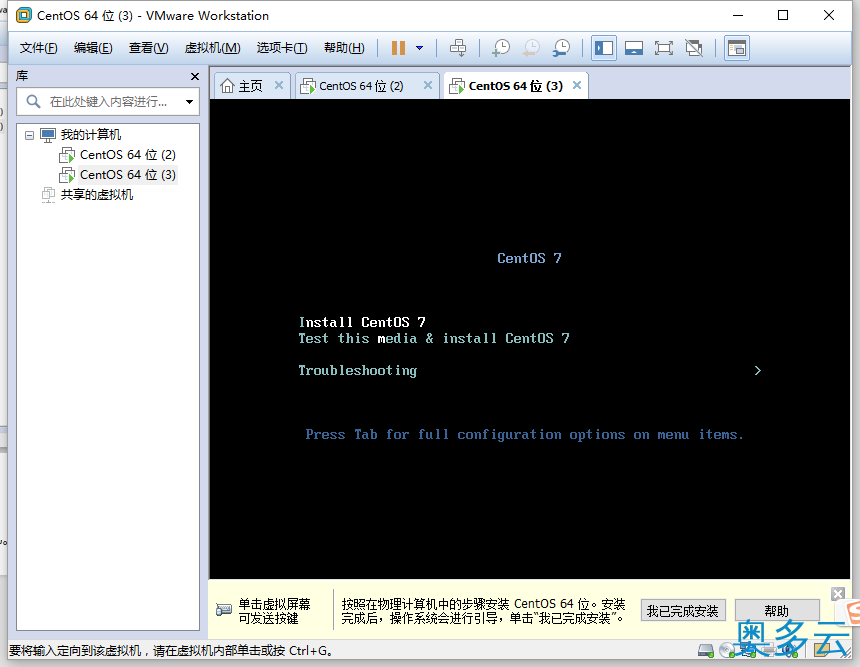Viewport: 860px width, 667px height.
Task: Open the power options dropdown arrow
Action: [x=420, y=48]
